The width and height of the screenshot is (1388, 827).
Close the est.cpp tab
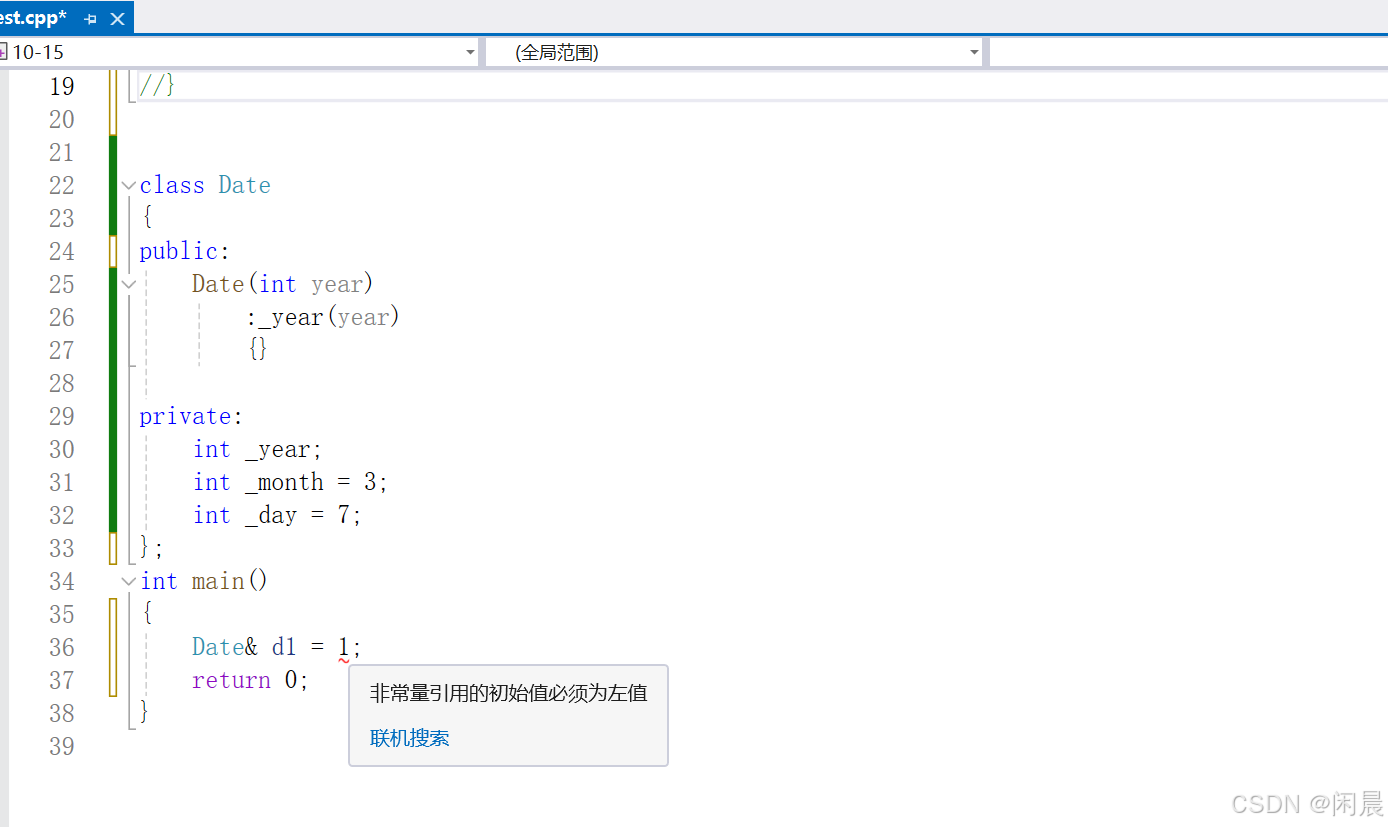[117, 17]
